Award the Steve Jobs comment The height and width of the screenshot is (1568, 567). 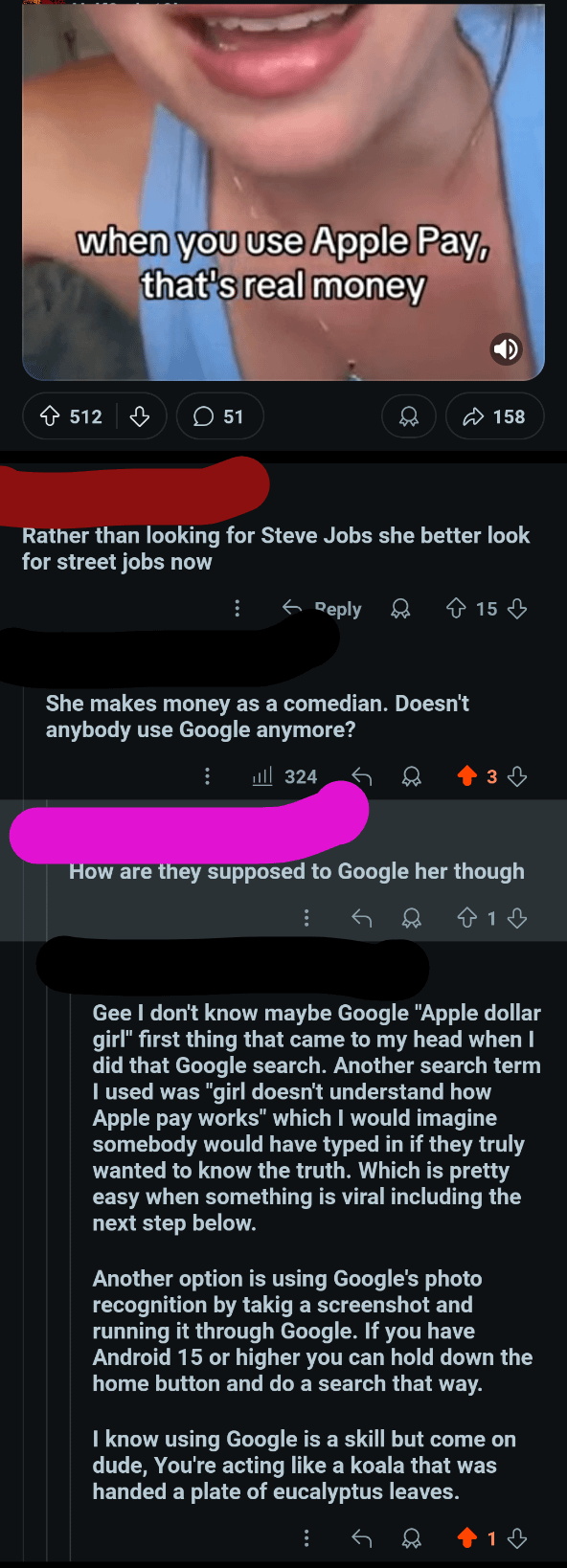point(401,609)
